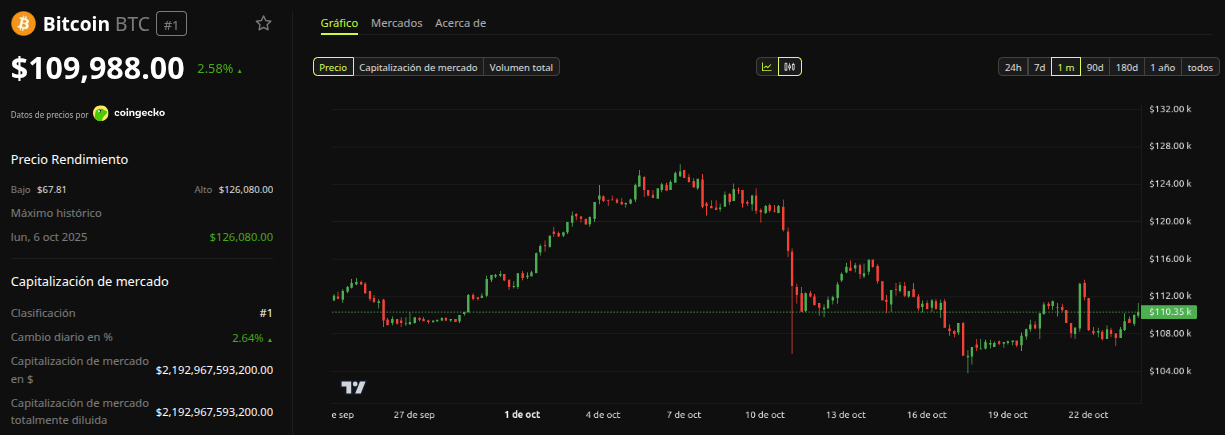This screenshot has height=435, width=1225.
Task: Click the 22 de oct date label
Action: [x=1088, y=414]
